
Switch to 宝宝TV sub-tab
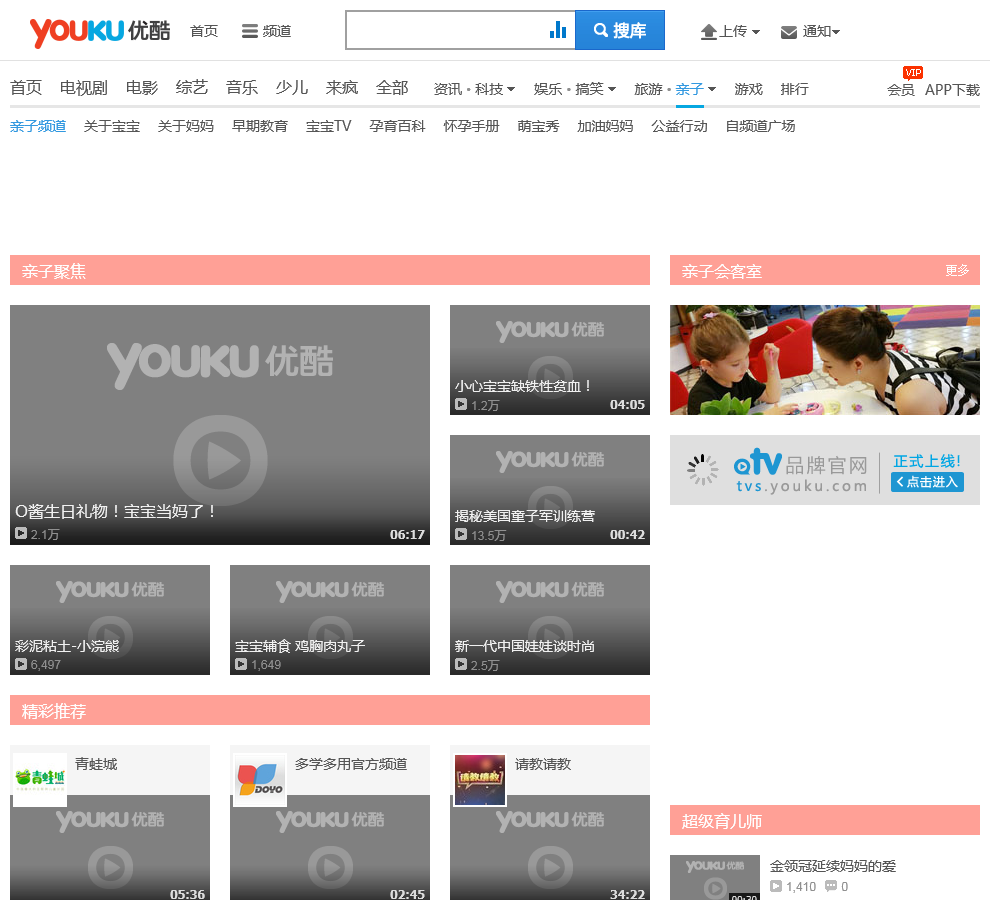(x=328, y=126)
